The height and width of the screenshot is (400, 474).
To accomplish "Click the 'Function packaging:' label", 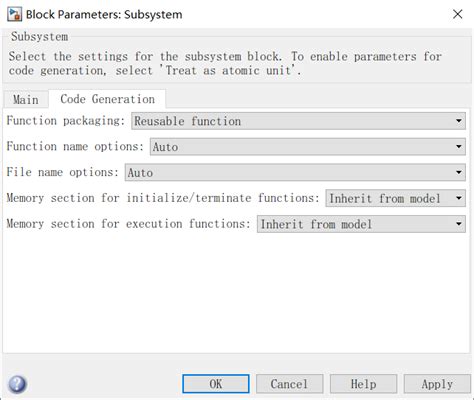I will [65, 121].
